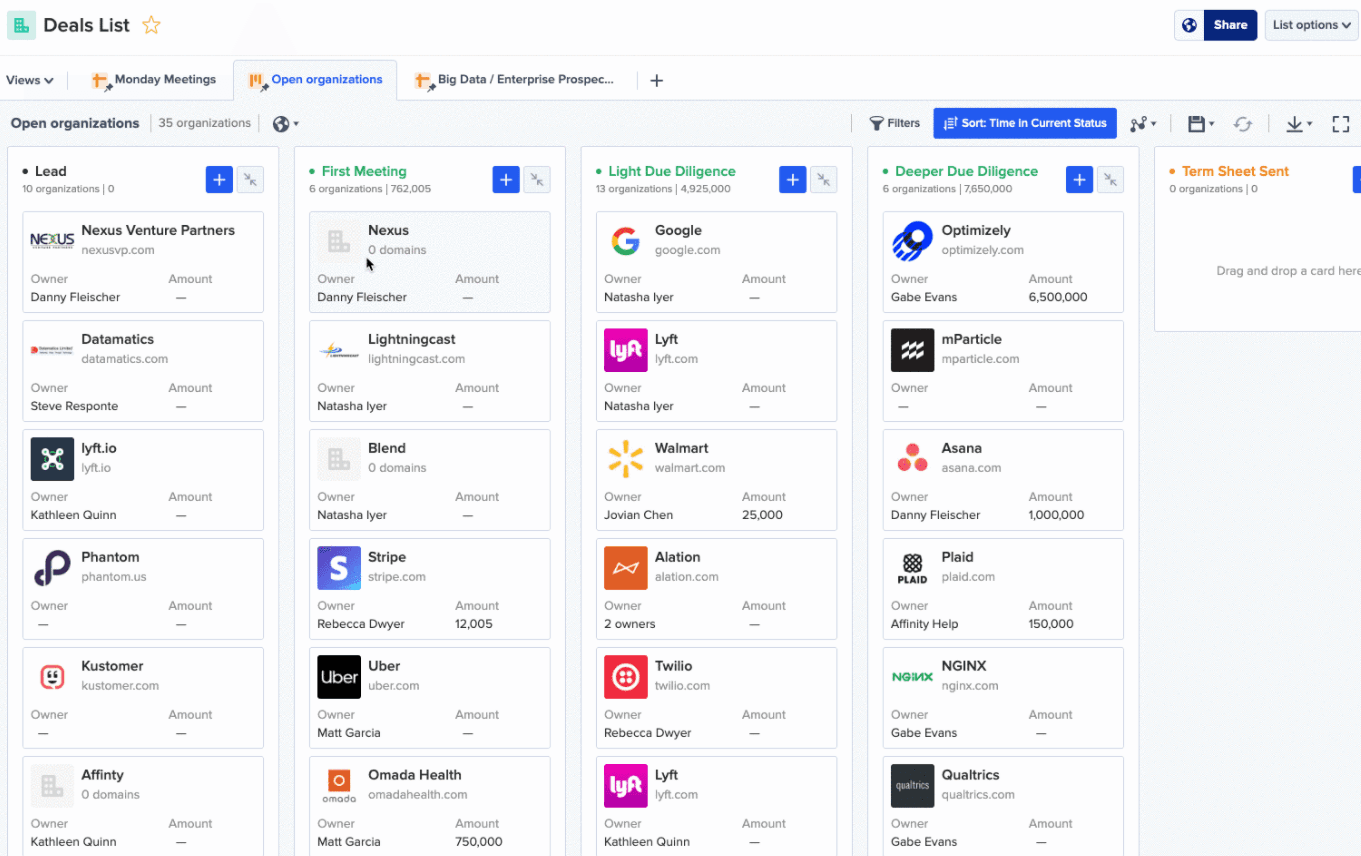The width and height of the screenshot is (1361, 856).
Task: Click Sort: Time in Current Status button
Action: tap(1025, 123)
